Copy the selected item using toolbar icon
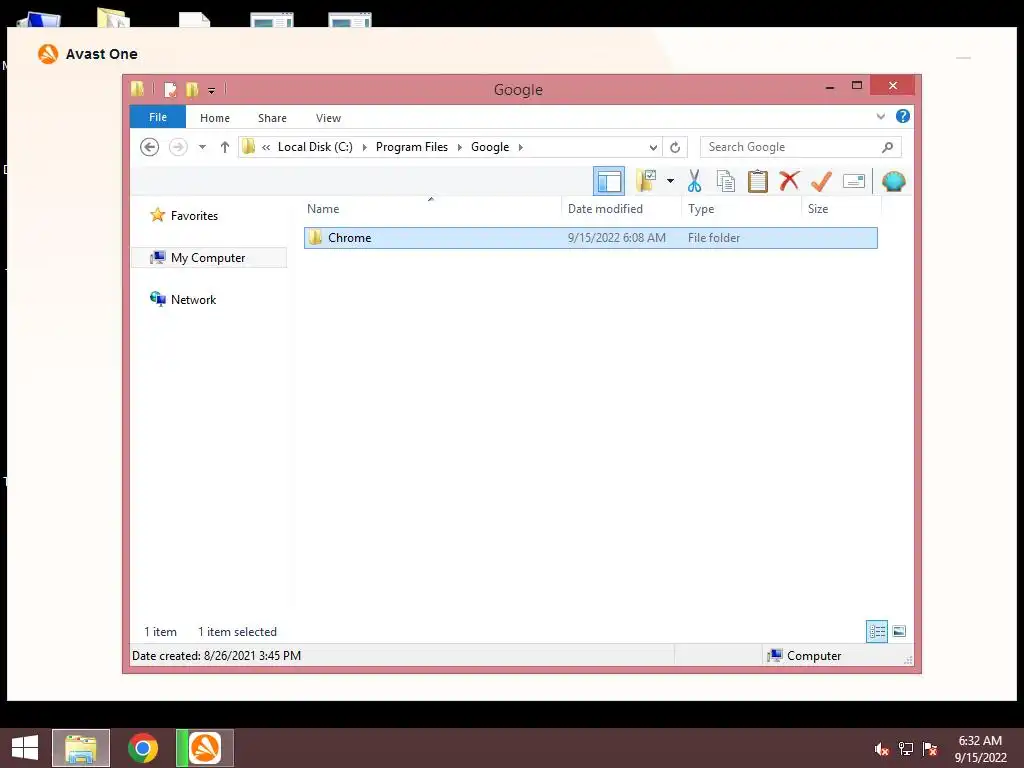Viewport: 1024px width, 768px height. (726, 181)
